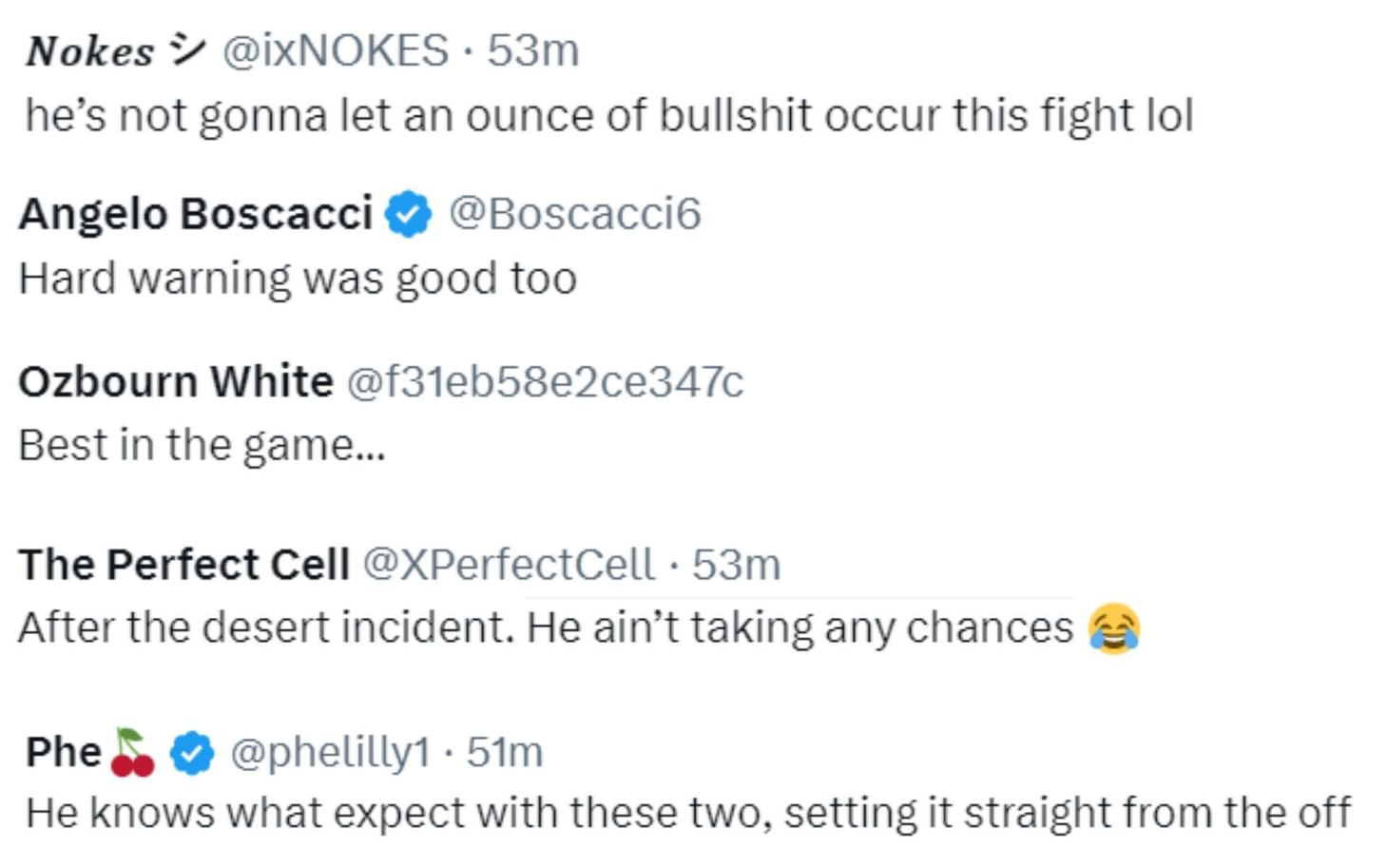Click the verified badge next to Phe
The height and width of the screenshot is (868, 1388).
[x=192, y=753]
